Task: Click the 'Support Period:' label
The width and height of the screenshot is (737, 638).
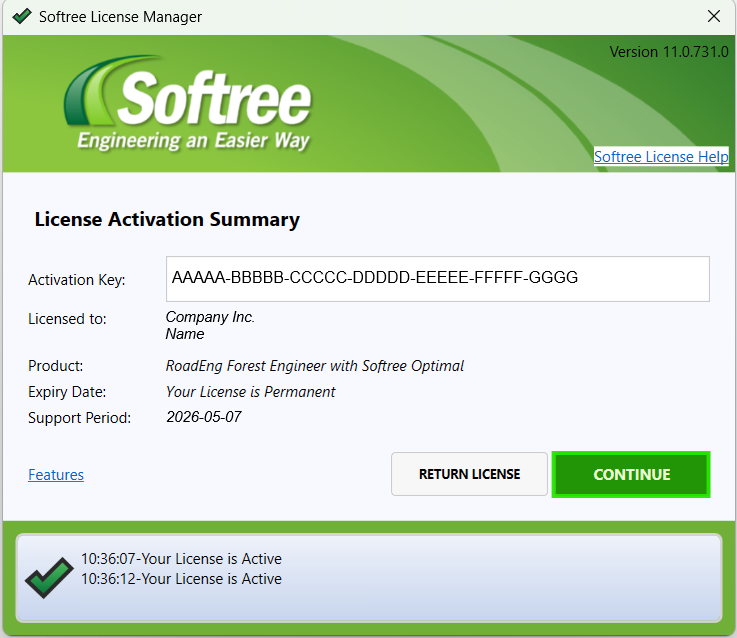Action: pyautogui.click(x=79, y=418)
